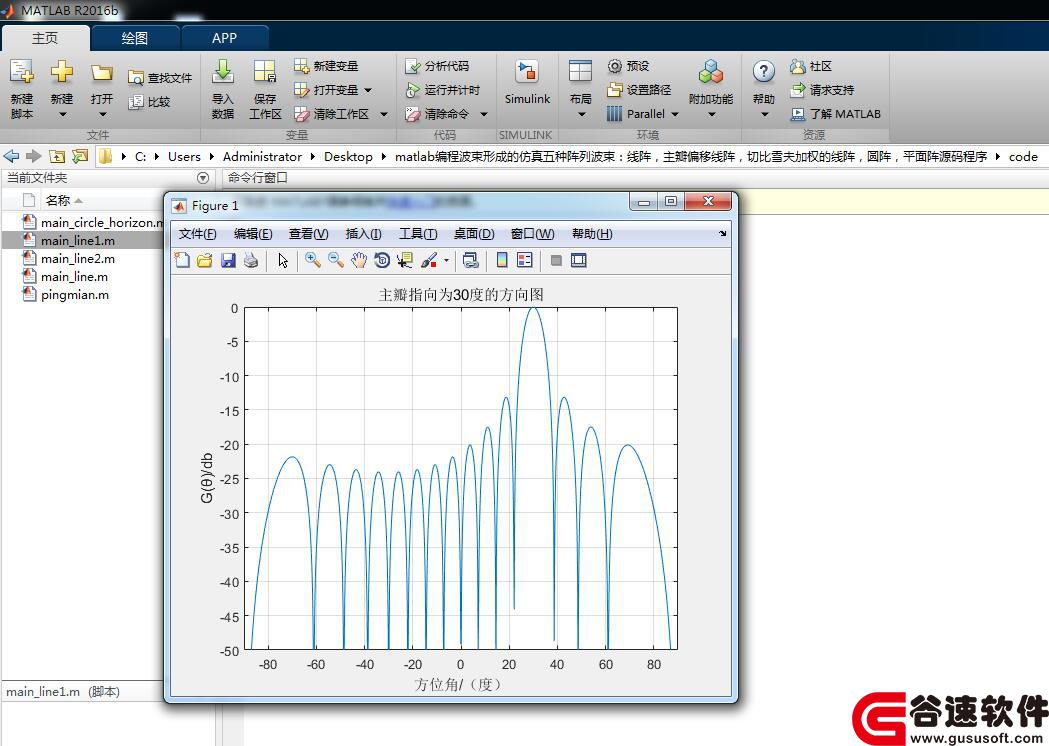Open the brush color dropdown arrow in Figure 1
Viewport: 1049px width, 746px height.
446,260
